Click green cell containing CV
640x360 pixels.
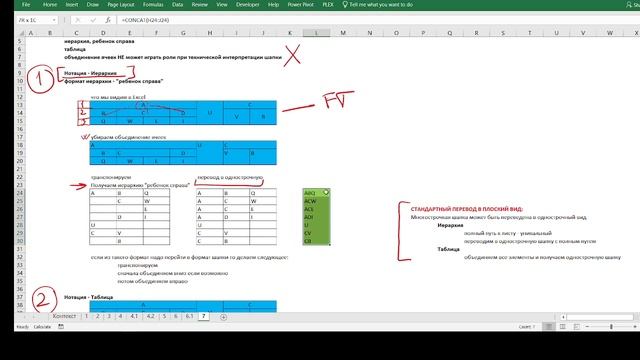click(x=316, y=233)
